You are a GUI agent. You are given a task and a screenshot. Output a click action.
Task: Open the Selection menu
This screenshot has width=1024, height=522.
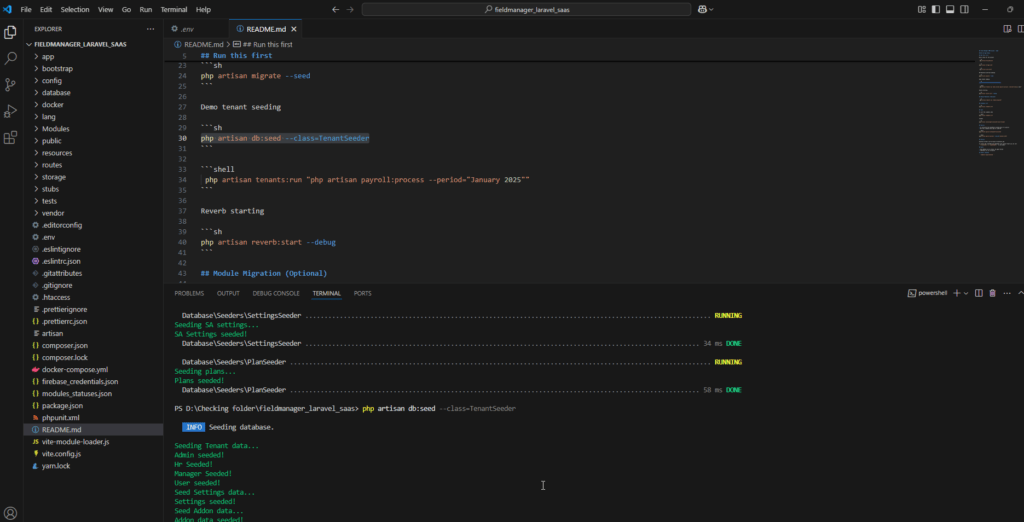click(75, 10)
